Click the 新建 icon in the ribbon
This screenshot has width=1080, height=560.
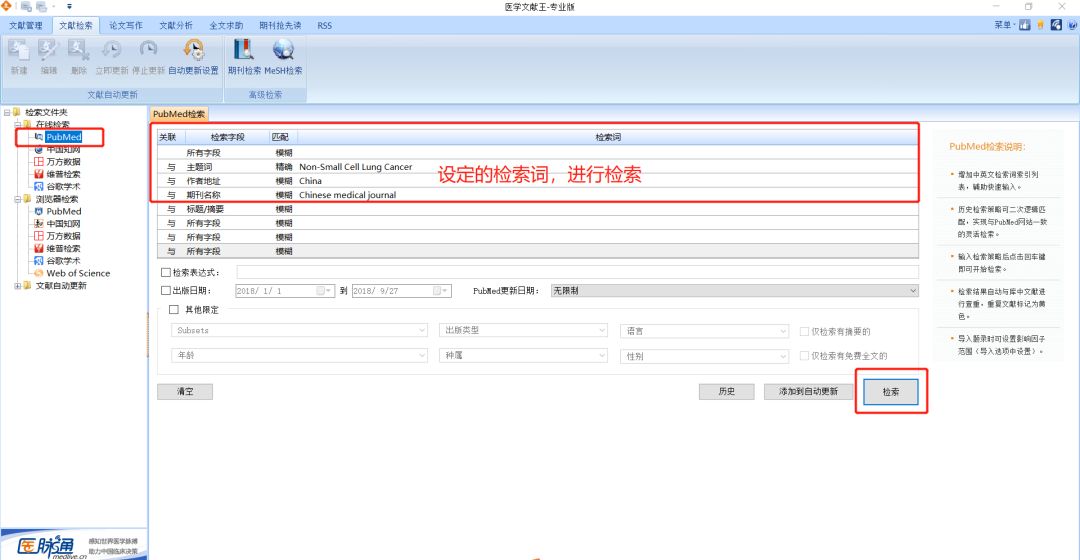(x=19, y=50)
